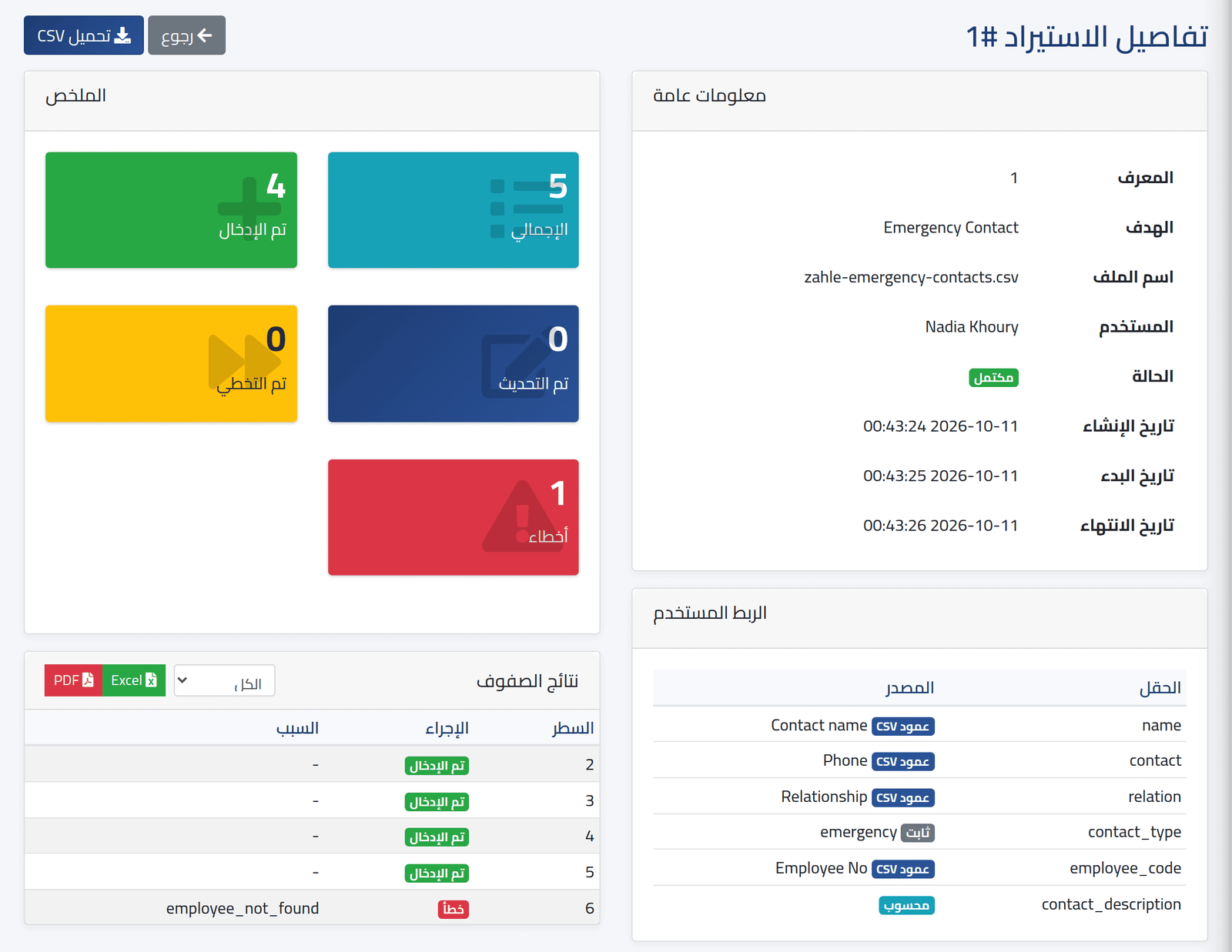Click the list icon on total card
1232x952 pixels.
click(x=527, y=209)
